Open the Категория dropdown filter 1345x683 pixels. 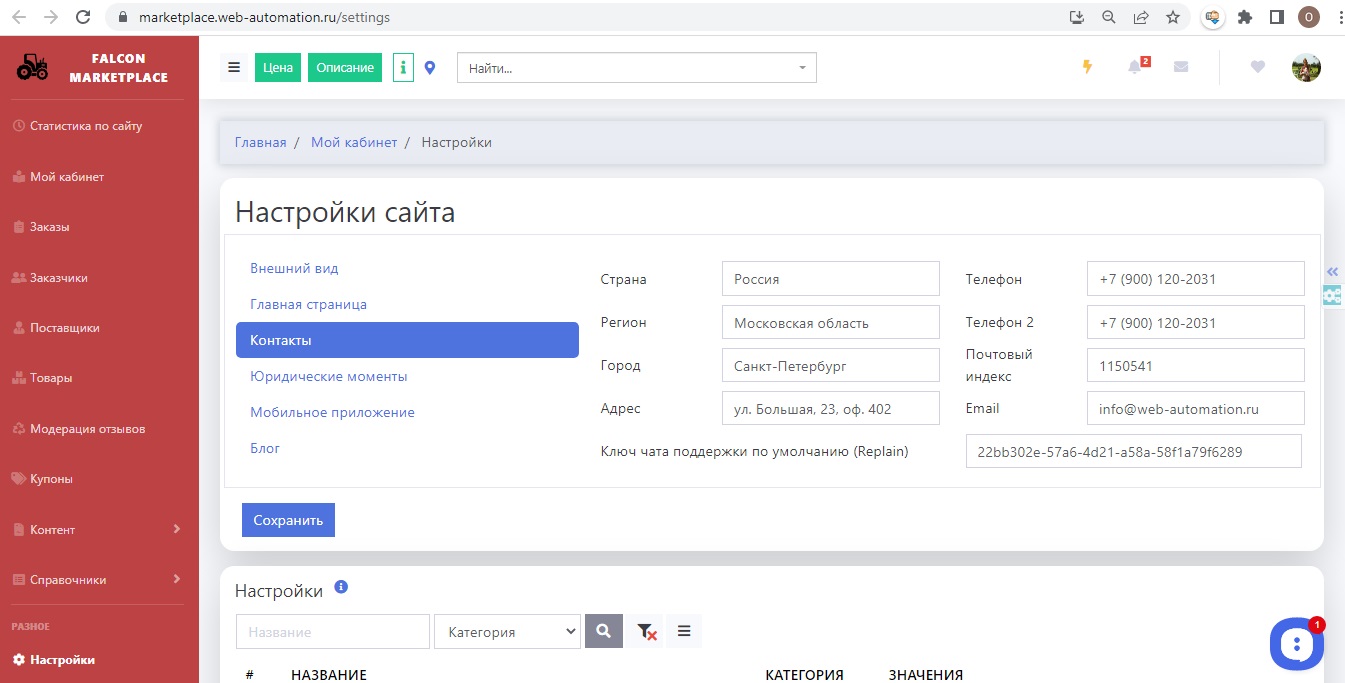[507, 631]
